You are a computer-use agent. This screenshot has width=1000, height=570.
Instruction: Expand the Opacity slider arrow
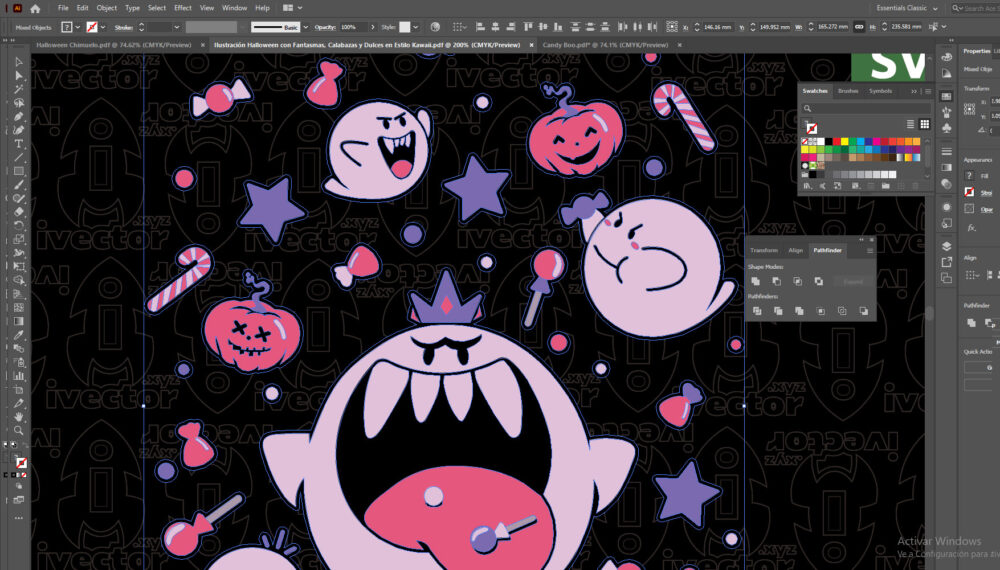point(372,27)
